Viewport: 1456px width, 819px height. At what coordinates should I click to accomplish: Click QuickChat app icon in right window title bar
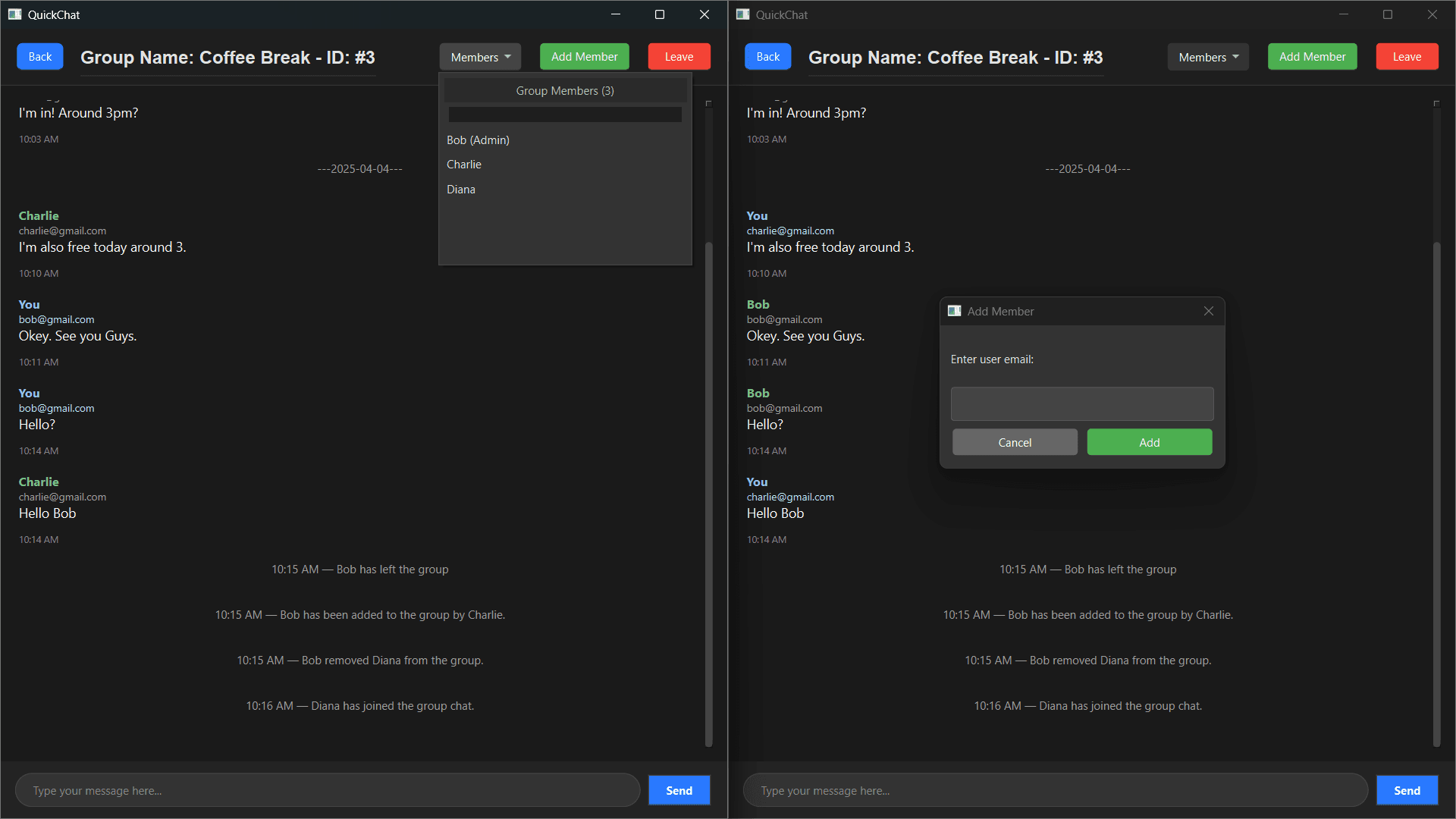coord(742,14)
